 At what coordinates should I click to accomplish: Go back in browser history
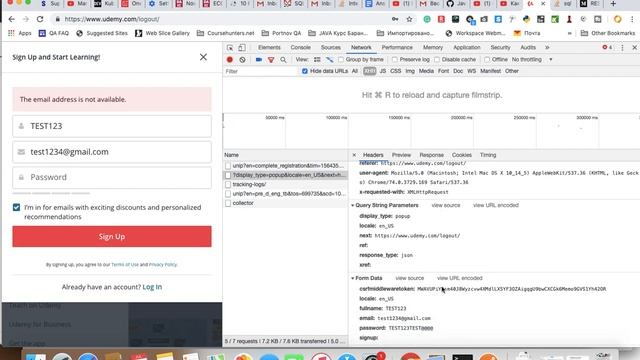(x=11, y=19)
